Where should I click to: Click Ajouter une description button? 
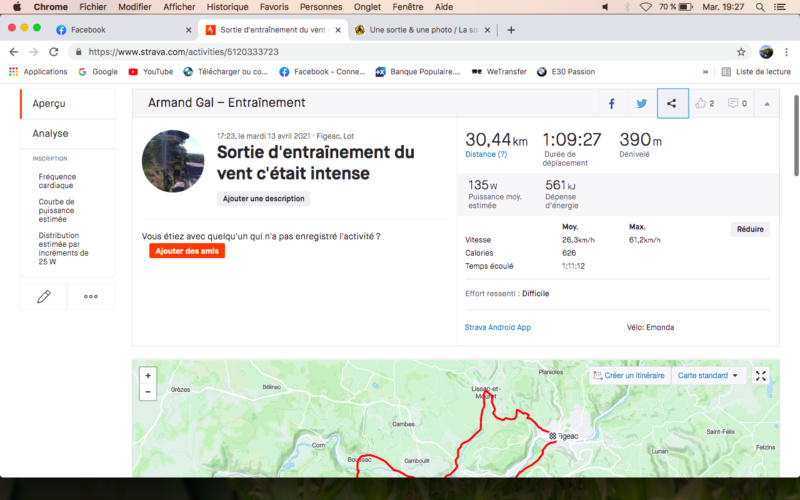263,198
